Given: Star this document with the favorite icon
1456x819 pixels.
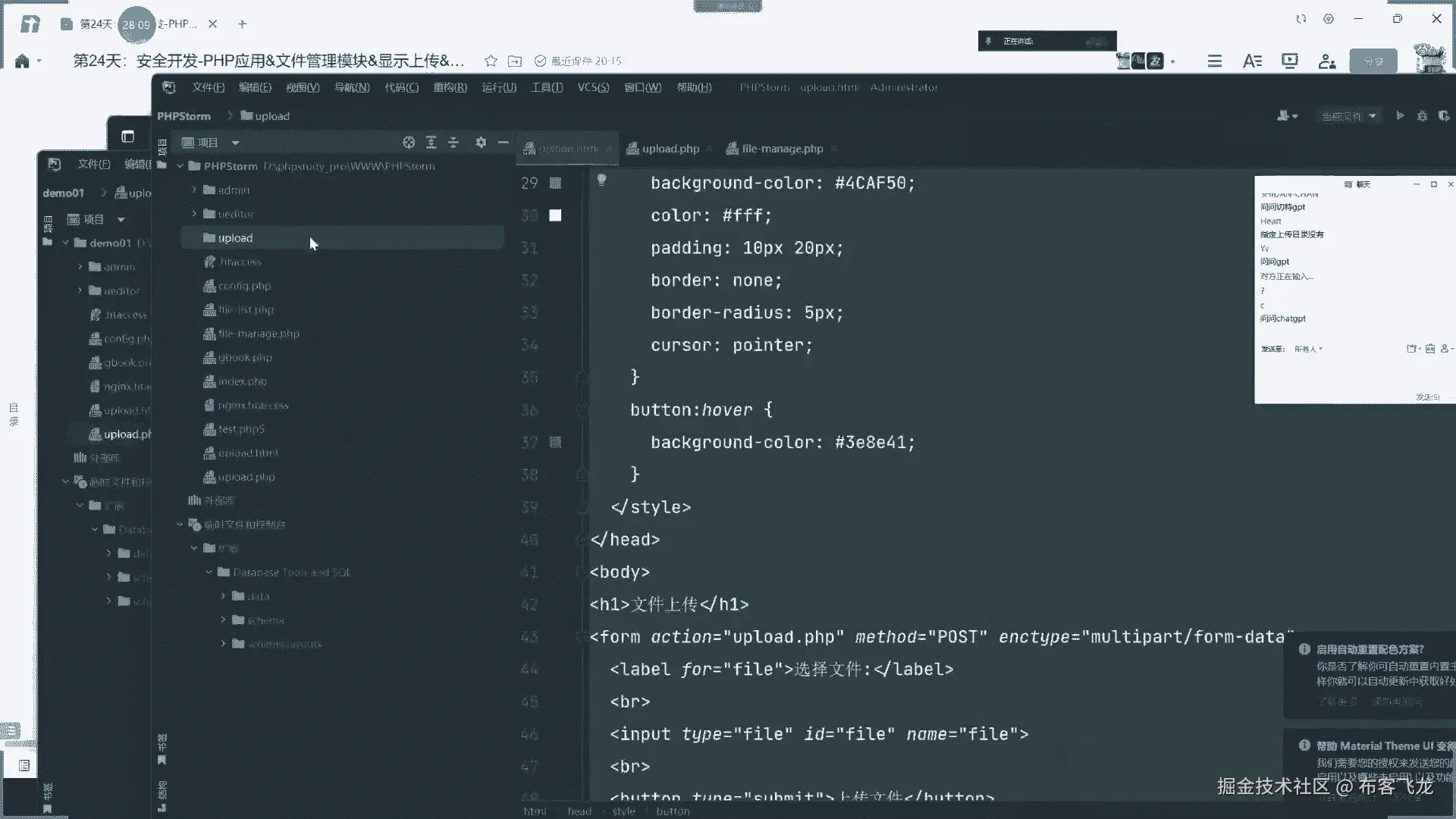Looking at the screenshot, I should 491,61.
